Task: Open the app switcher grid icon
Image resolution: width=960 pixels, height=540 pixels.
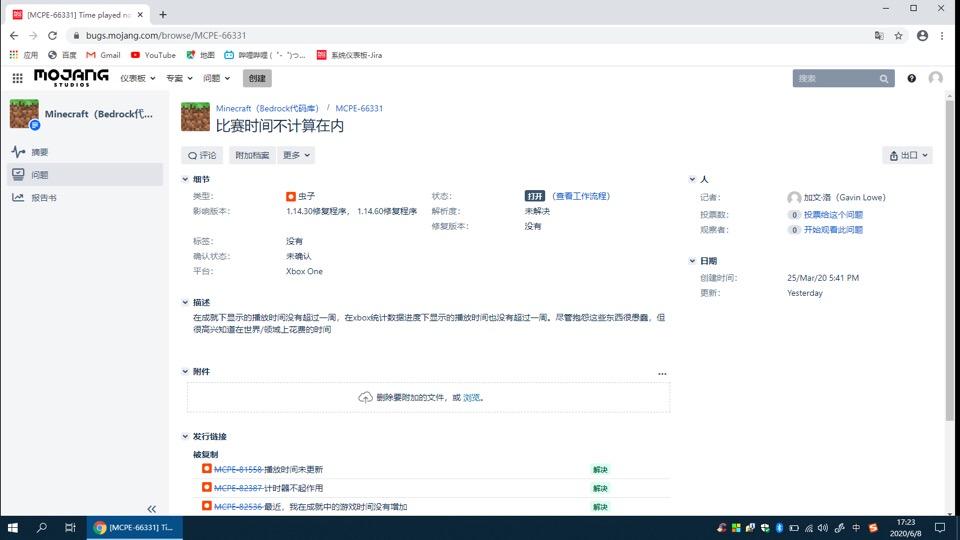Action: click(17, 78)
